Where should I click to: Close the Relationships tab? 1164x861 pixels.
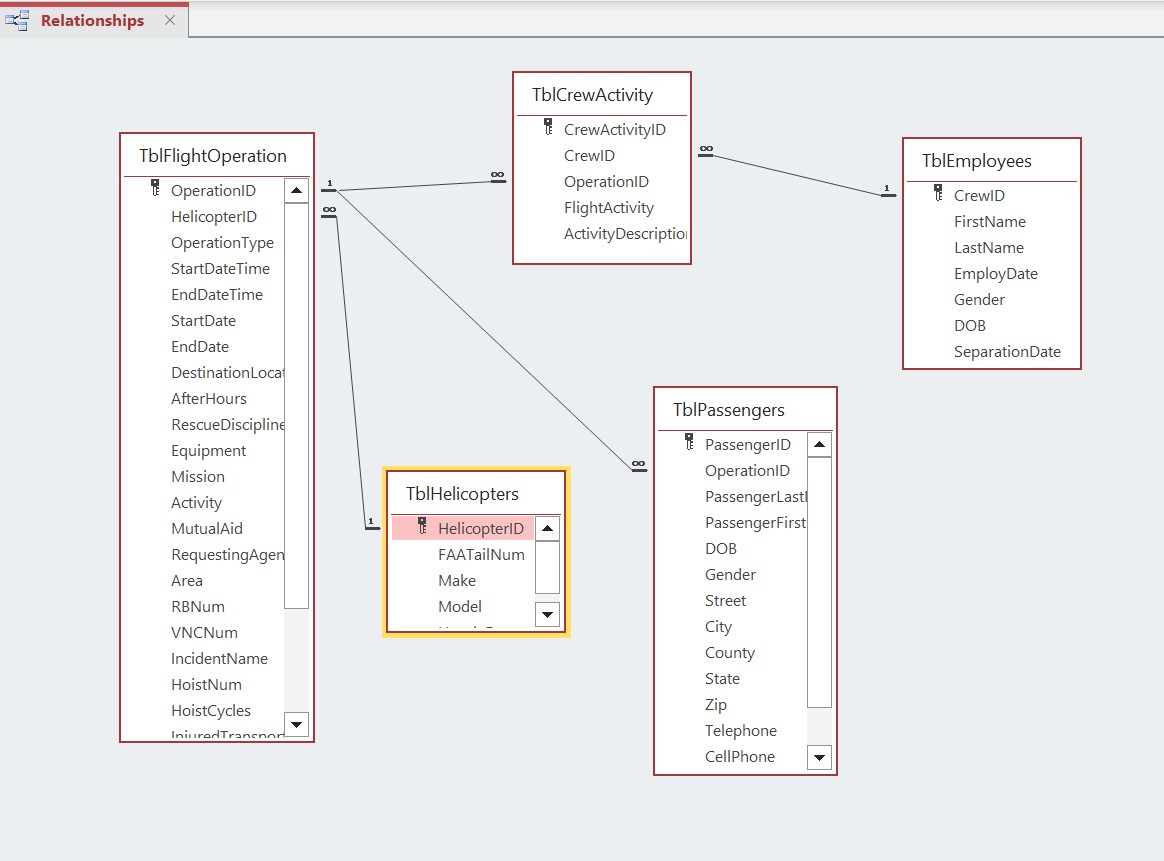(169, 20)
